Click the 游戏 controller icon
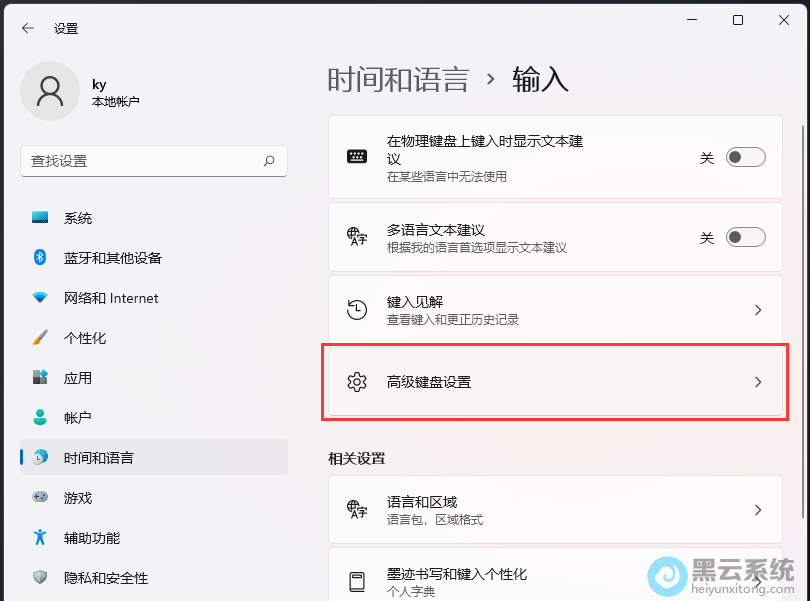 coord(40,497)
